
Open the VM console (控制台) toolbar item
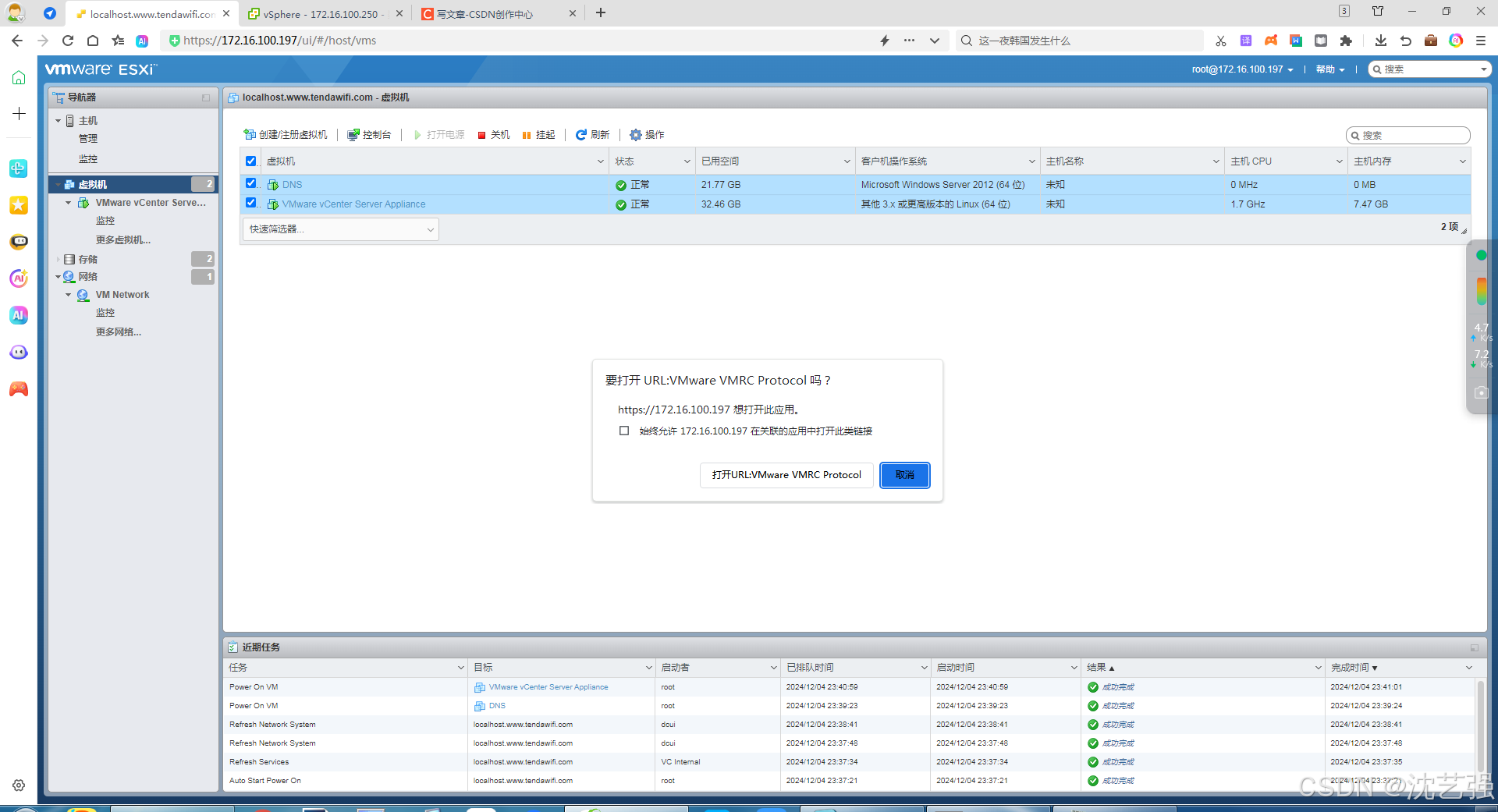tap(369, 135)
